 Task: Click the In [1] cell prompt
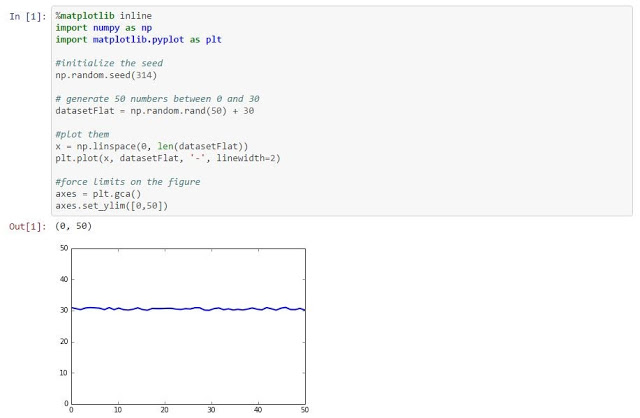(27, 17)
